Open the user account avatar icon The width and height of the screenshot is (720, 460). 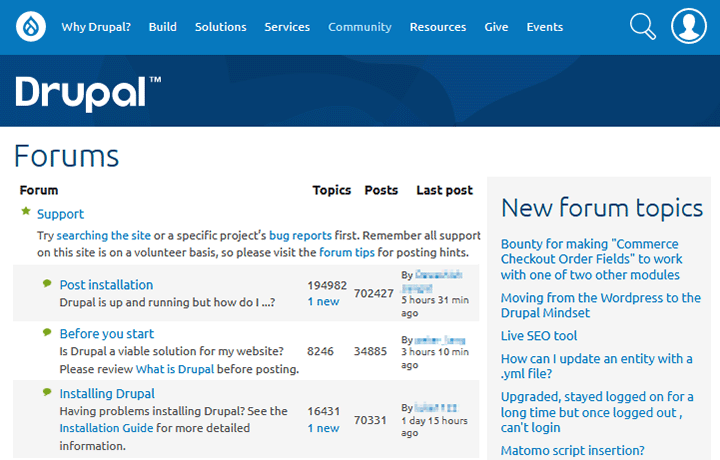tap(689, 27)
